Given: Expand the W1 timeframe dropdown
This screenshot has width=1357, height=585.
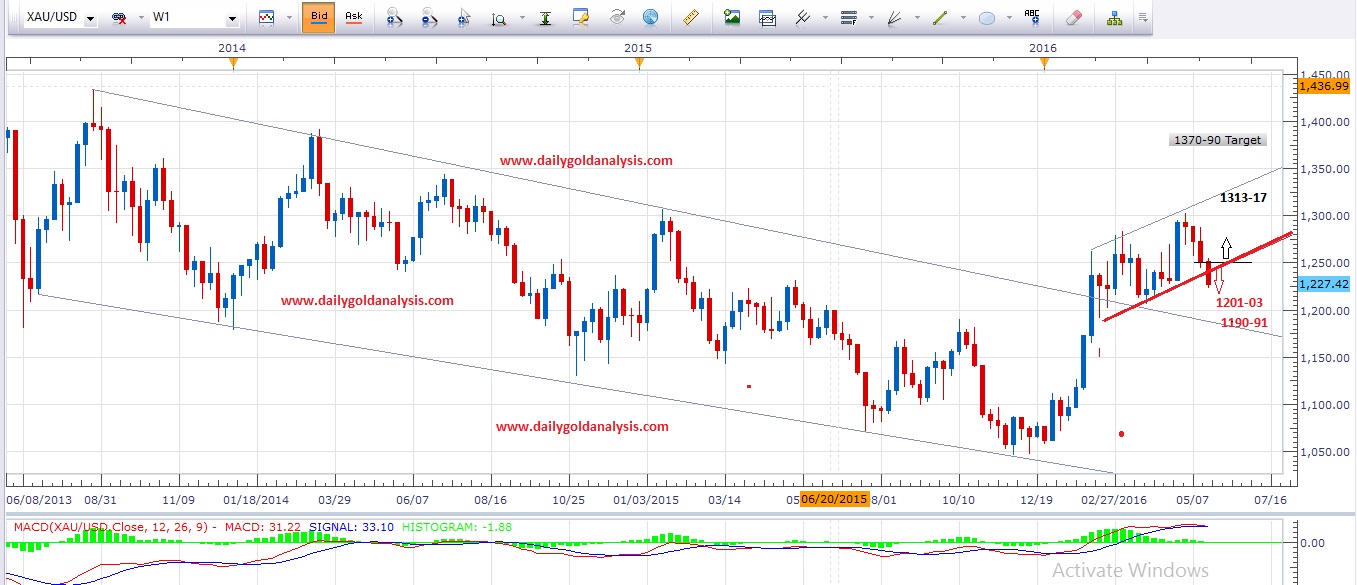Looking at the screenshot, I should pyautogui.click(x=232, y=17).
